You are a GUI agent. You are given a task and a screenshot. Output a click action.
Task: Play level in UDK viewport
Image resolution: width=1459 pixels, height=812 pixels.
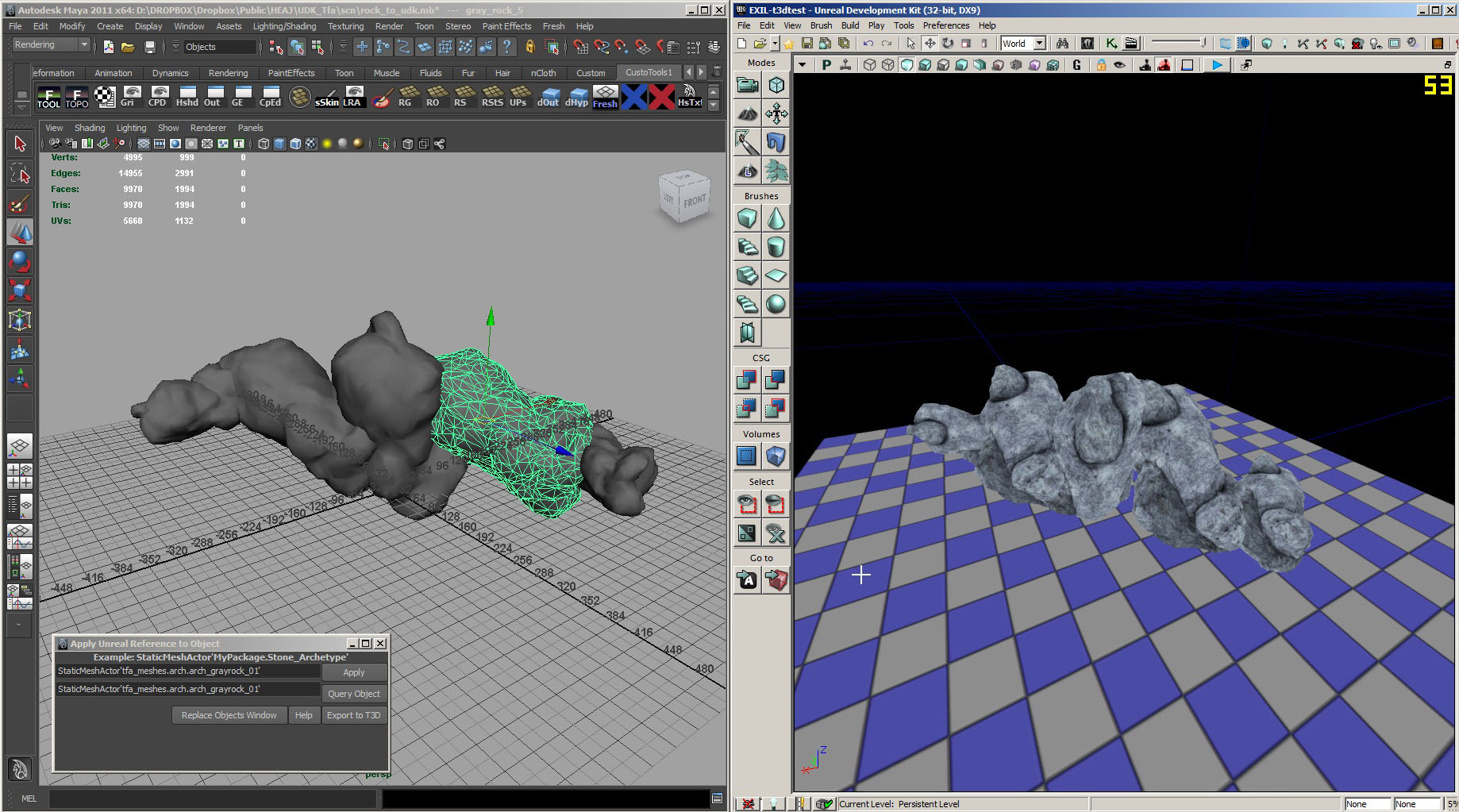[1217, 65]
